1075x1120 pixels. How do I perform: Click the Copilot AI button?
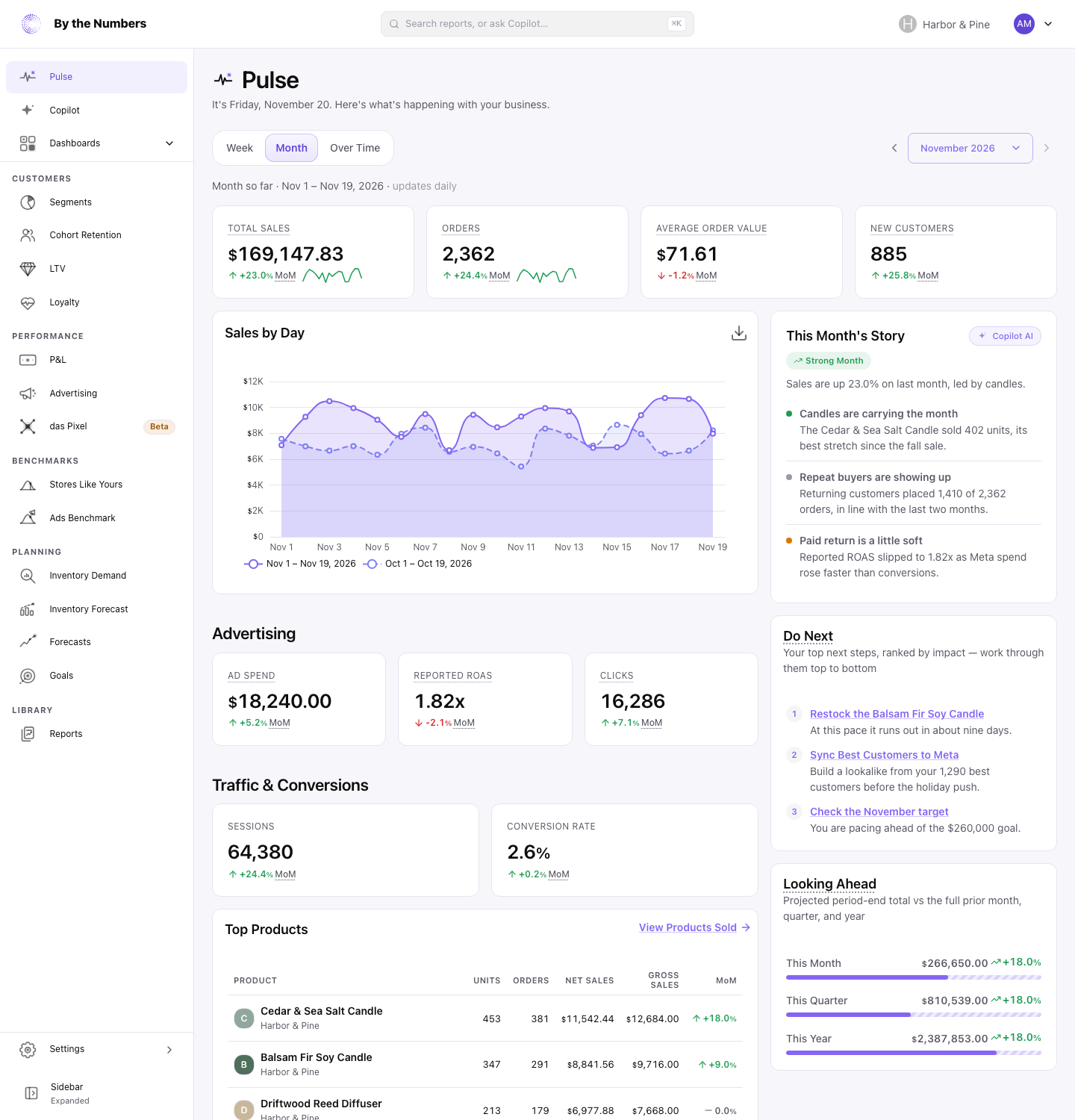(x=1005, y=336)
